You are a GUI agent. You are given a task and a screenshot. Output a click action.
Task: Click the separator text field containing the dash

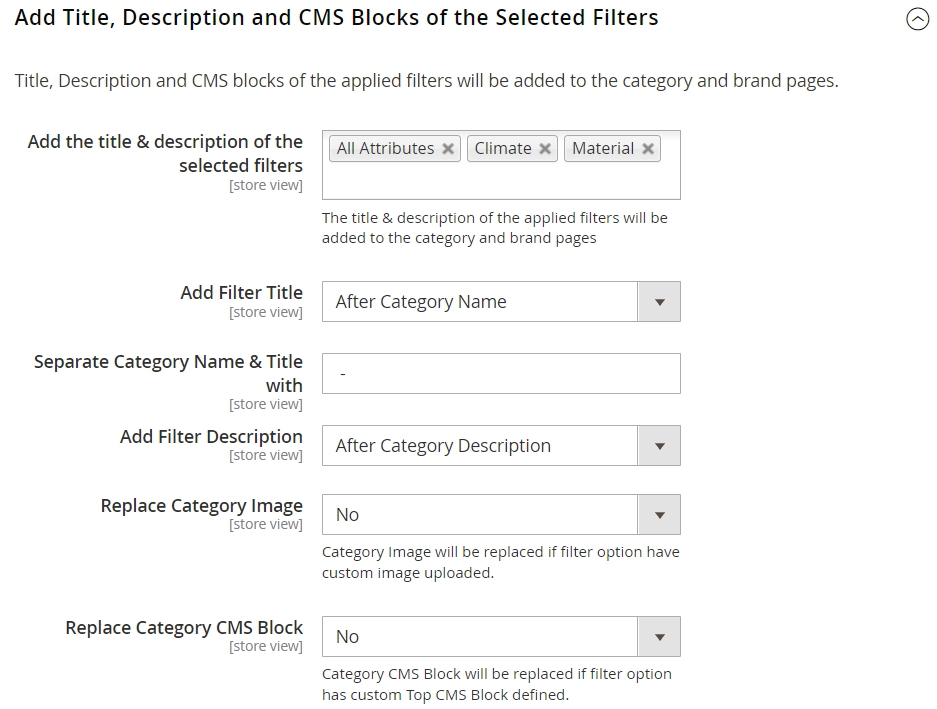coord(501,374)
